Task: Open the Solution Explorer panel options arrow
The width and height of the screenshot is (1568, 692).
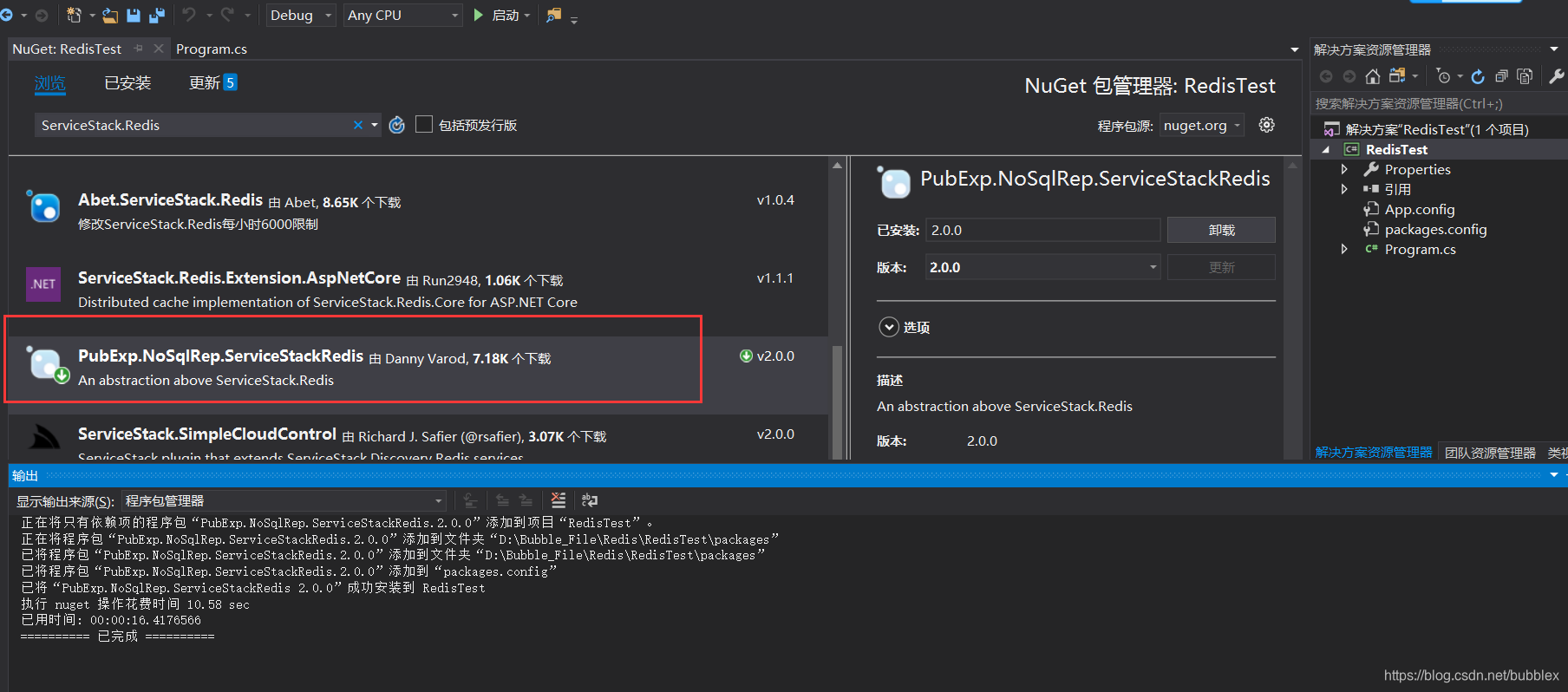Action: click(1554, 49)
